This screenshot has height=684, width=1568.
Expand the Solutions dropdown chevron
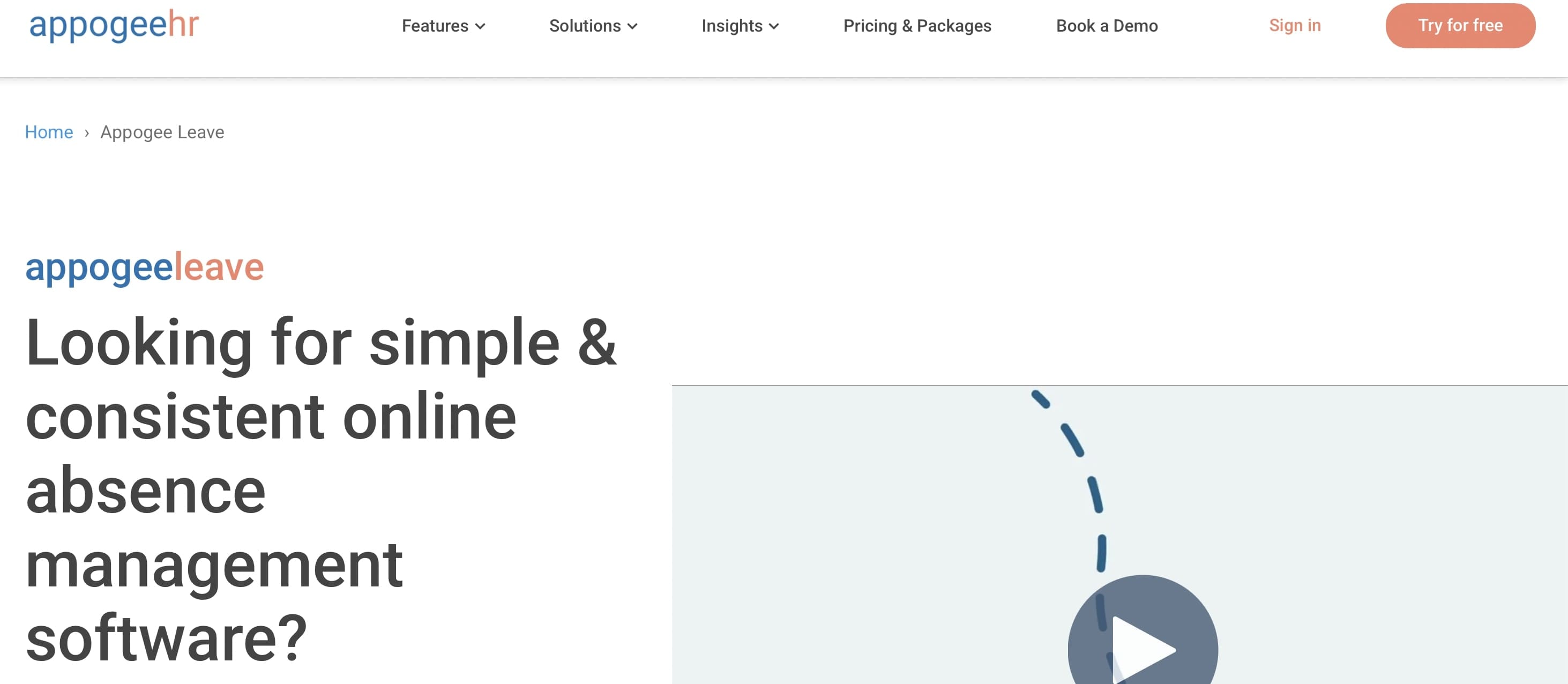pyautogui.click(x=632, y=27)
